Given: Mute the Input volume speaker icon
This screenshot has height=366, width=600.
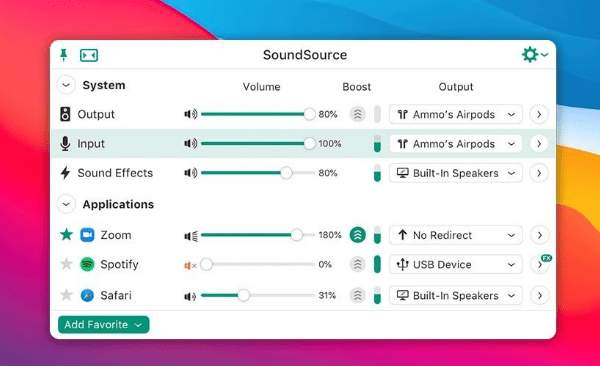Looking at the screenshot, I should tap(191, 144).
